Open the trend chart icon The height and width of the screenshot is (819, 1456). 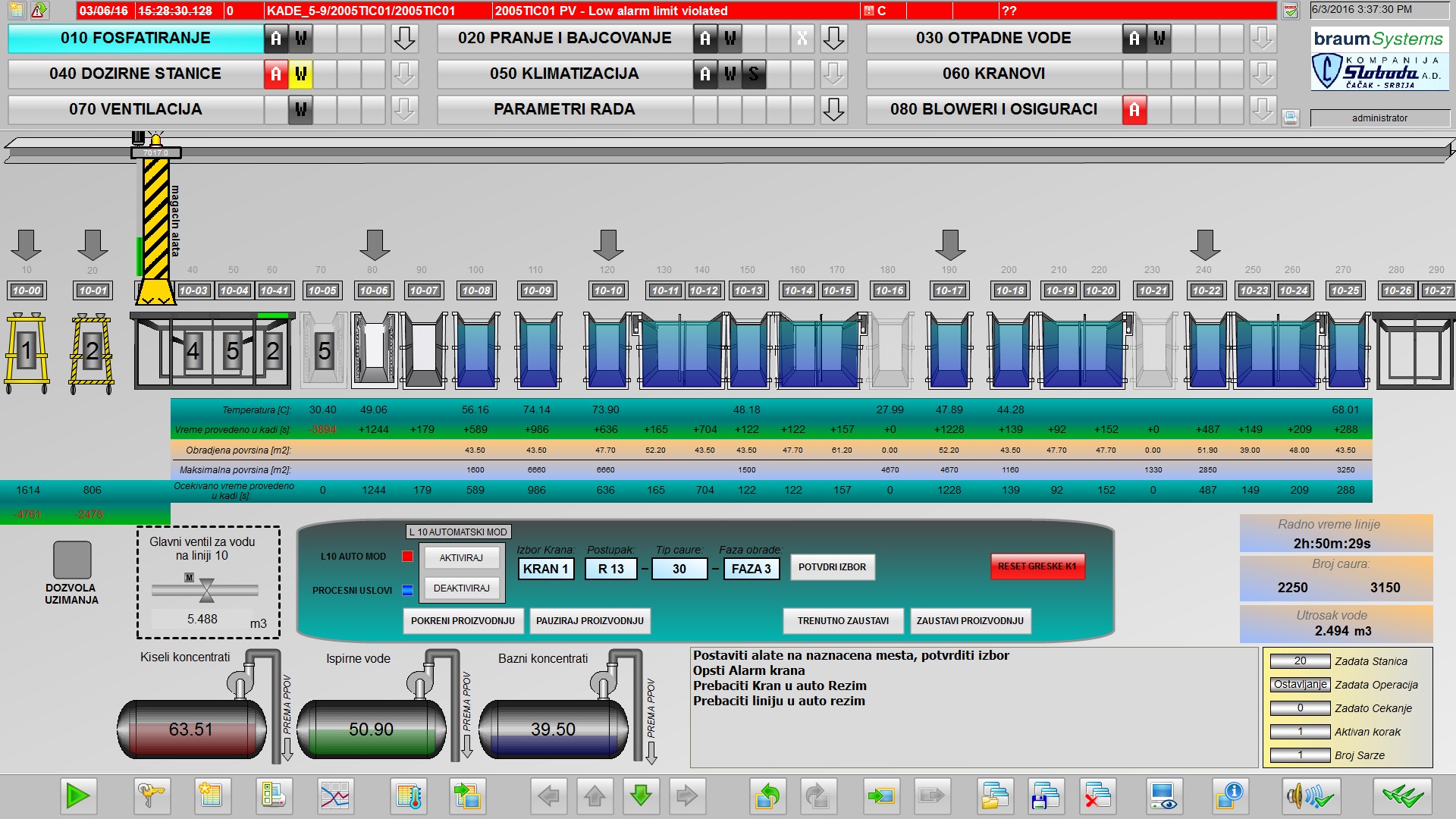334,795
